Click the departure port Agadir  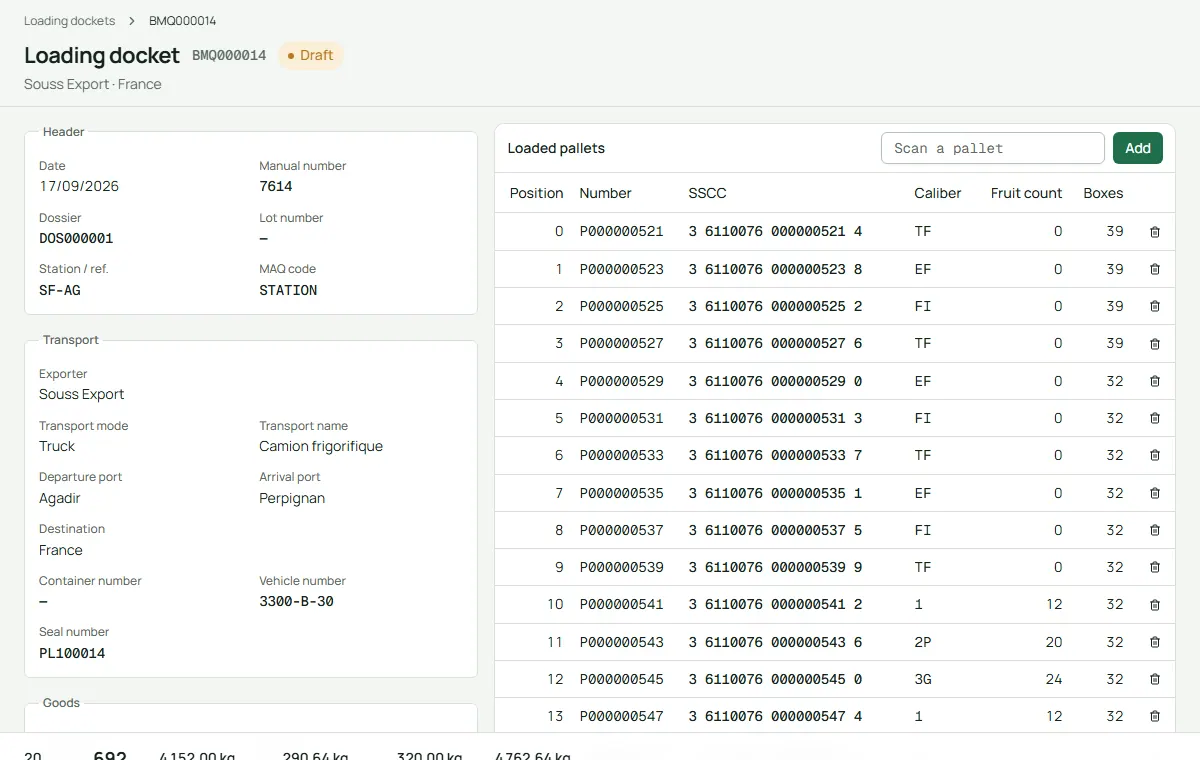(60, 499)
